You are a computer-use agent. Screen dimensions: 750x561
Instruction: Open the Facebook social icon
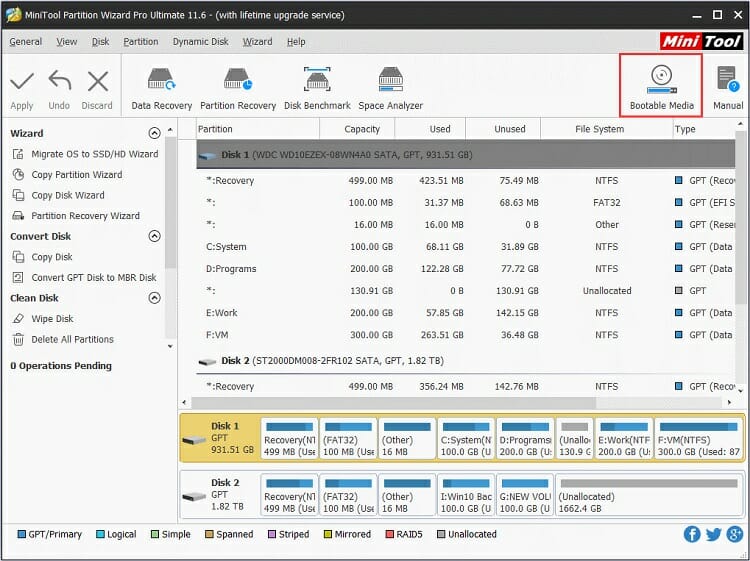692,534
